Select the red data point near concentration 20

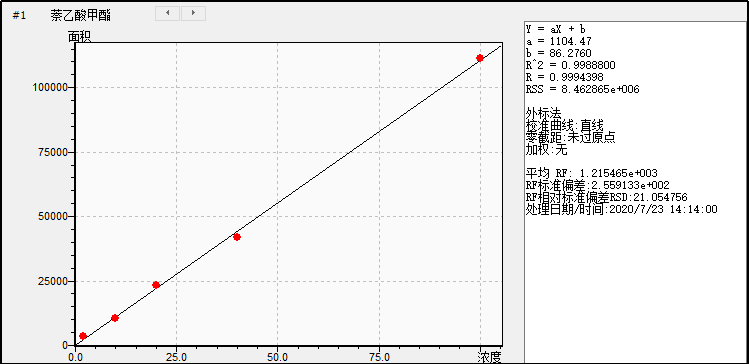[156, 285]
